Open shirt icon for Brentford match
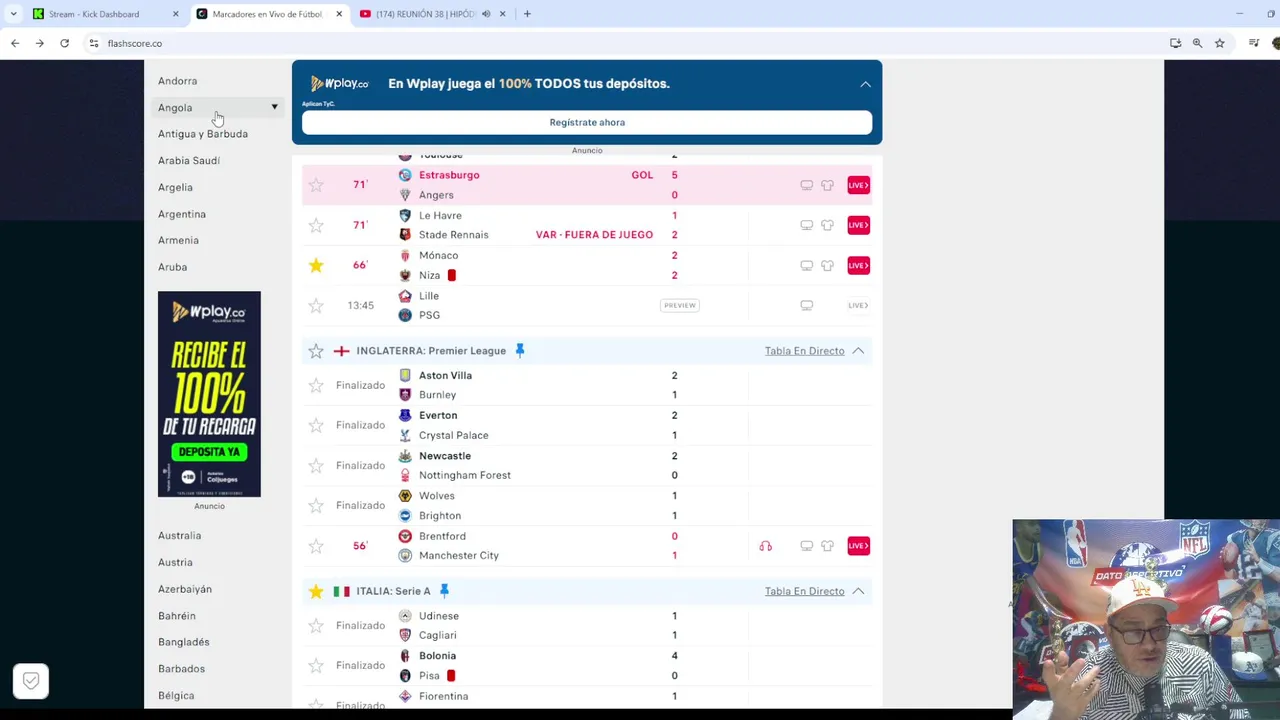This screenshot has width=1280, height=720. point(827,546)
